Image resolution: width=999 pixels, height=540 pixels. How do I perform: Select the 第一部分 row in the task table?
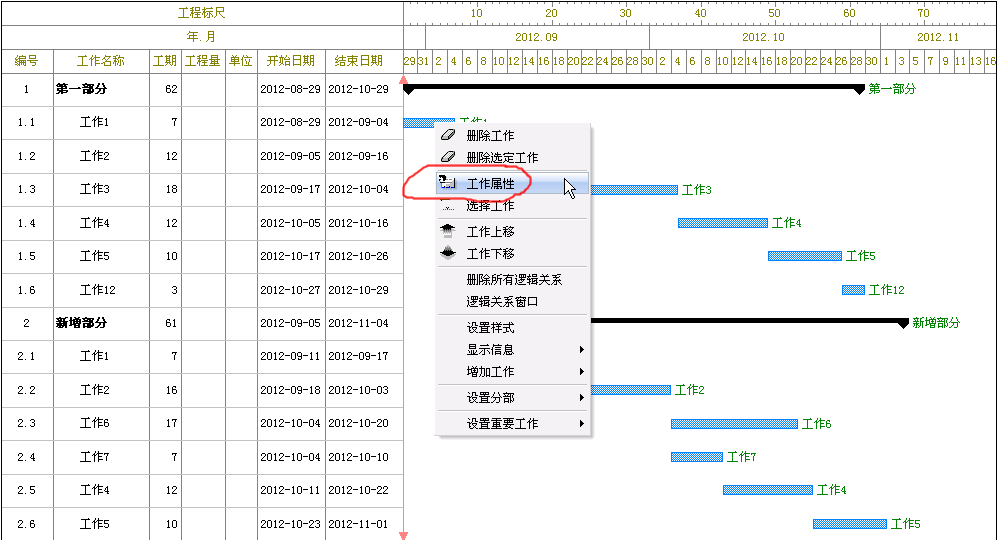pyautogui.click(x=81, y=89)
